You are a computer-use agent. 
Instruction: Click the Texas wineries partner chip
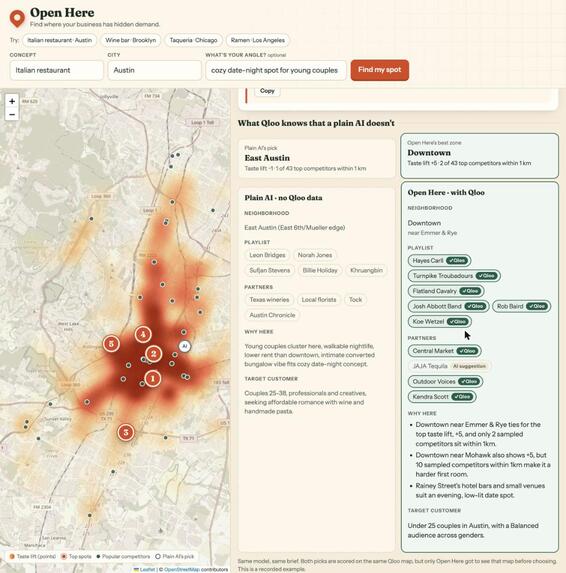(x=269, y=300)
